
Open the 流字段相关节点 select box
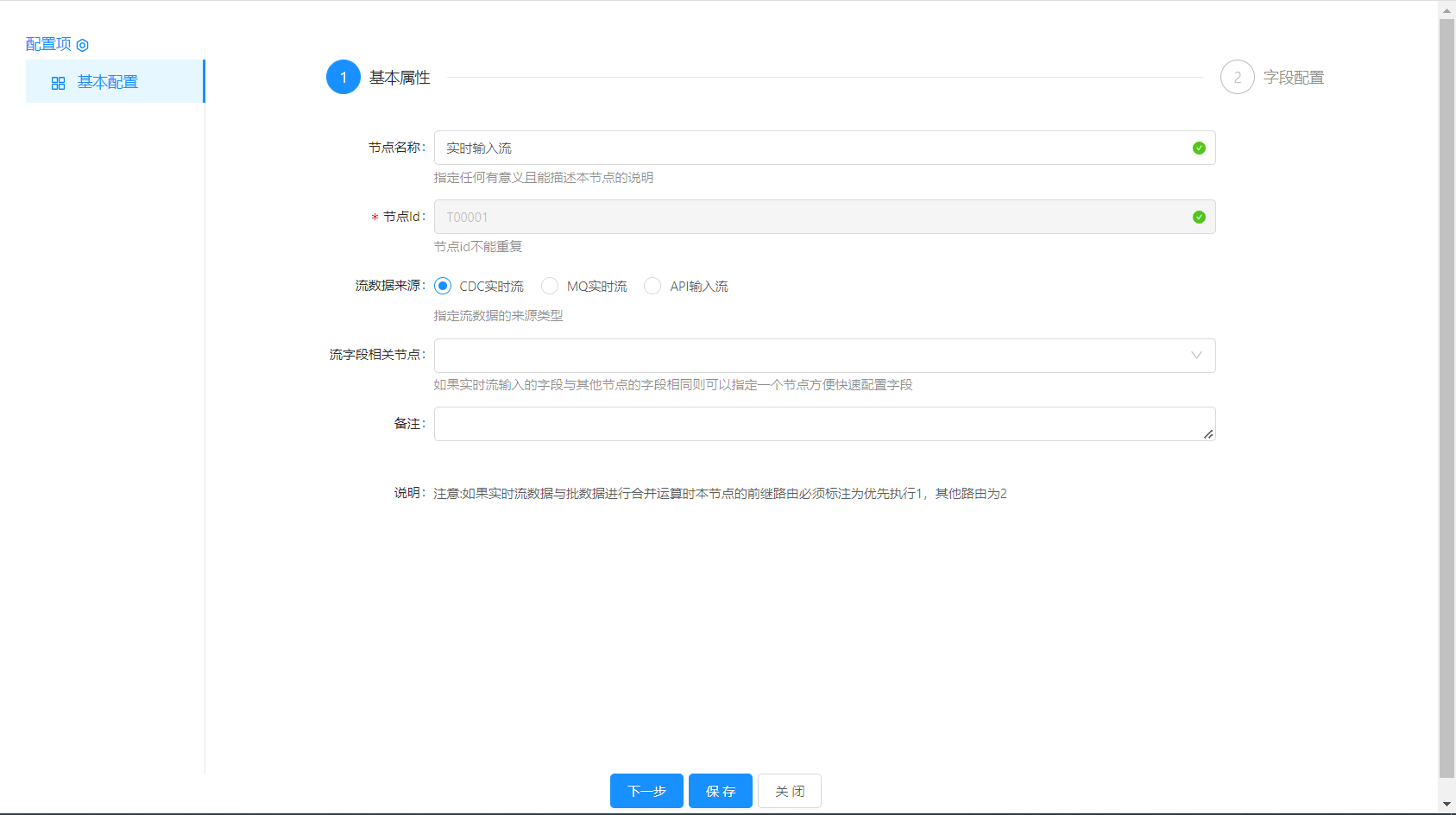(811, 356)
